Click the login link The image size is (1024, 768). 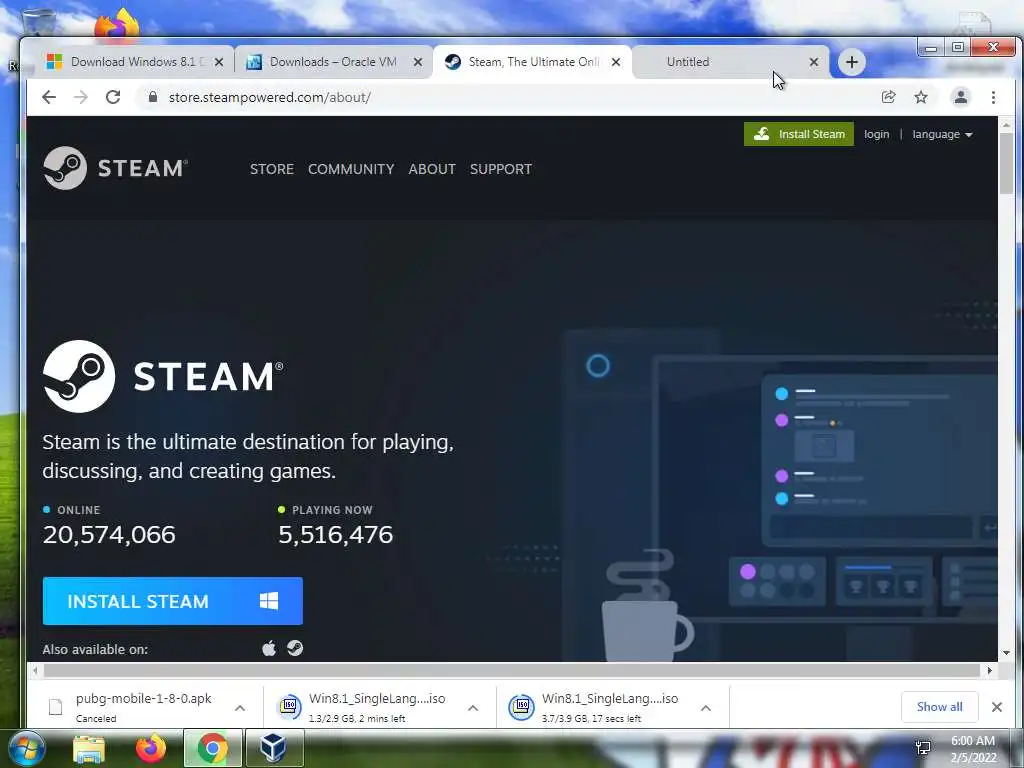click(876, 135)
